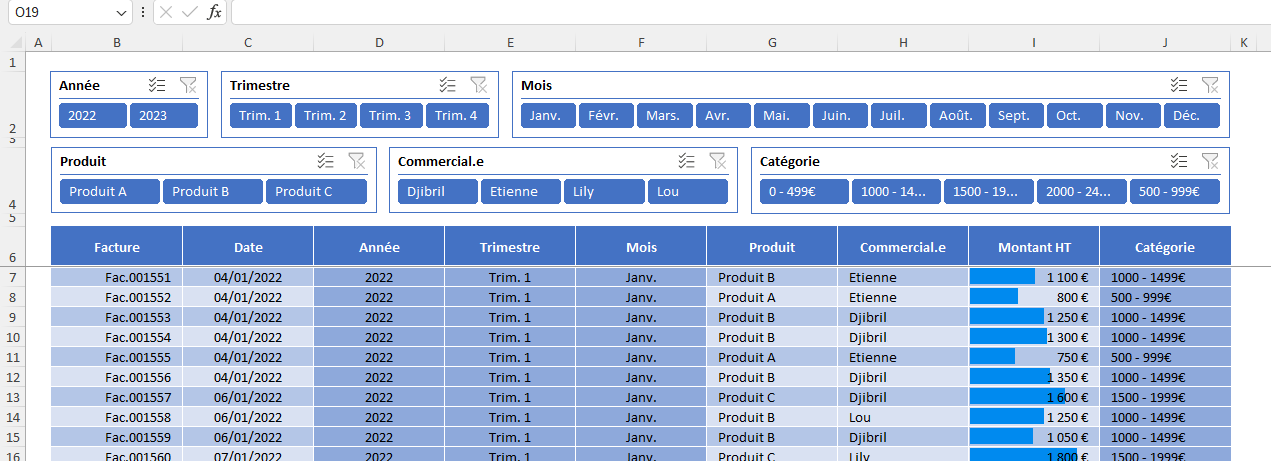Clear filter on Catégorie slicer

click(1210, 161)
